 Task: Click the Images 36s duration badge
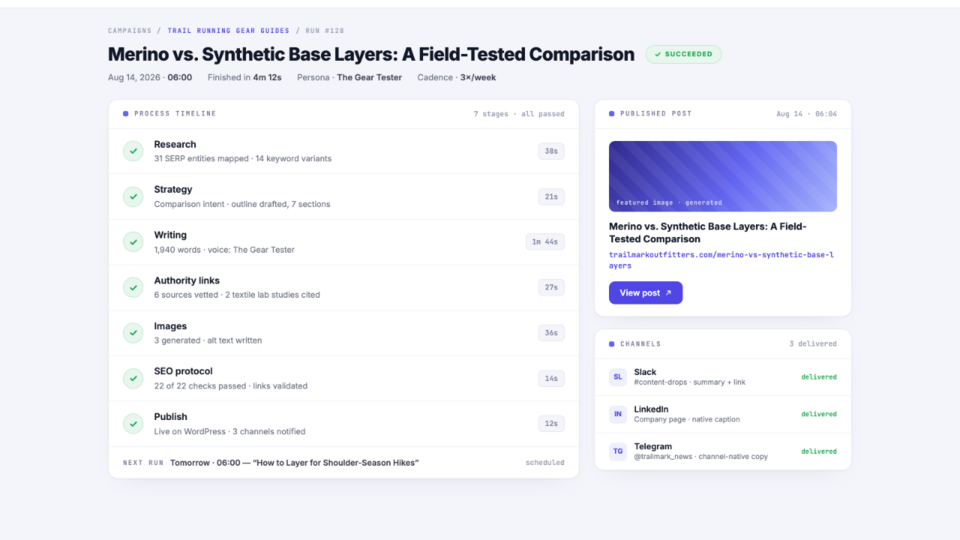click(551, 333)
